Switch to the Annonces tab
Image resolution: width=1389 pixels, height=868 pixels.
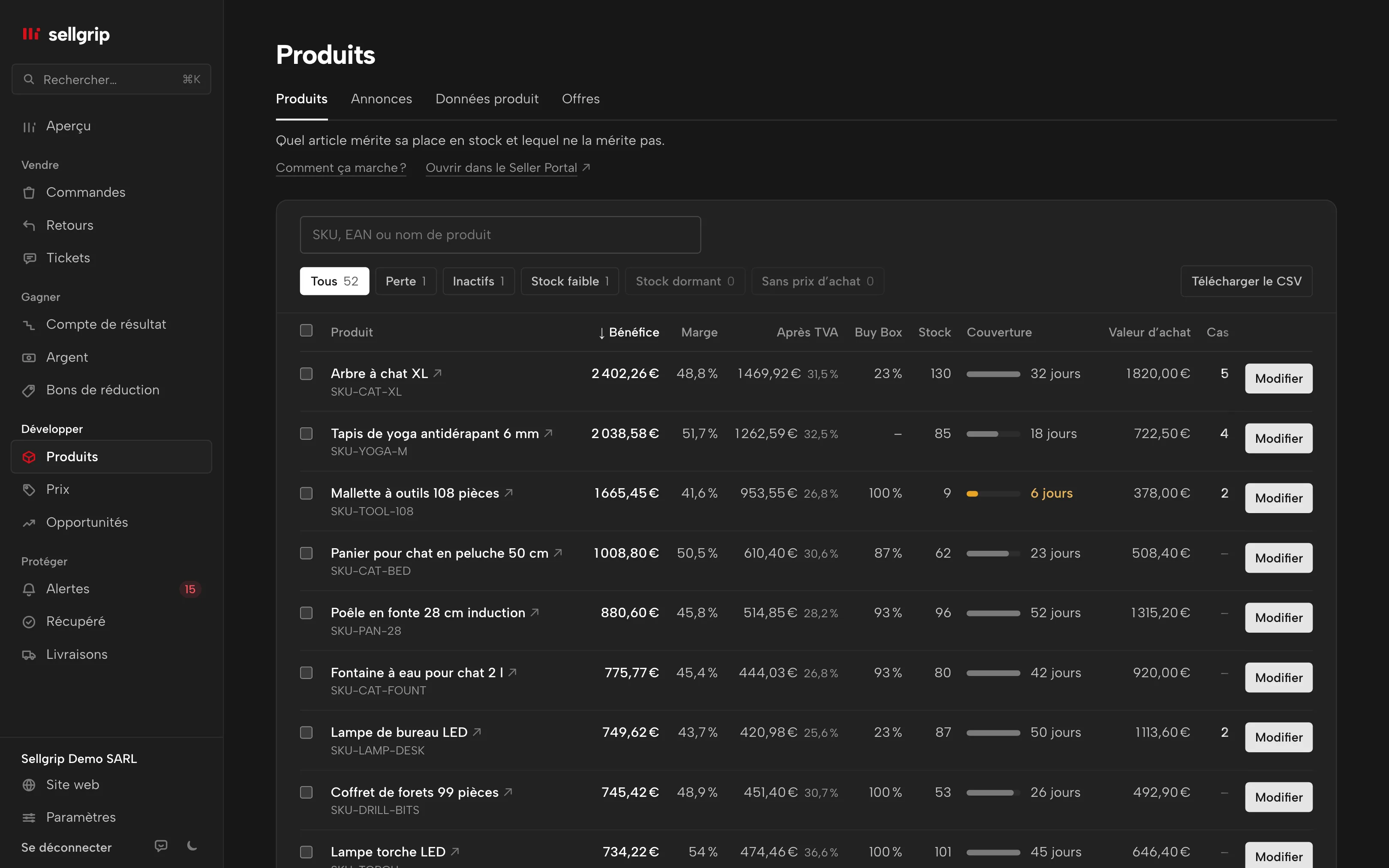tap(381, 99)
